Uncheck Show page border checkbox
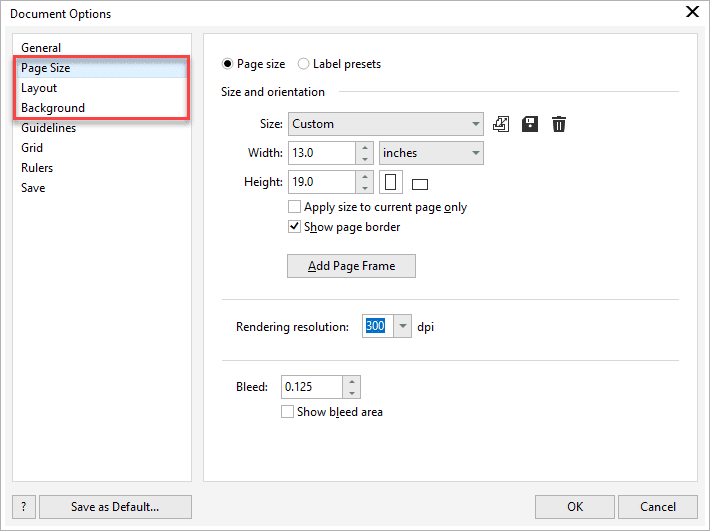Image resolution: width=710 pixels, height=531 pixels. 294,227
